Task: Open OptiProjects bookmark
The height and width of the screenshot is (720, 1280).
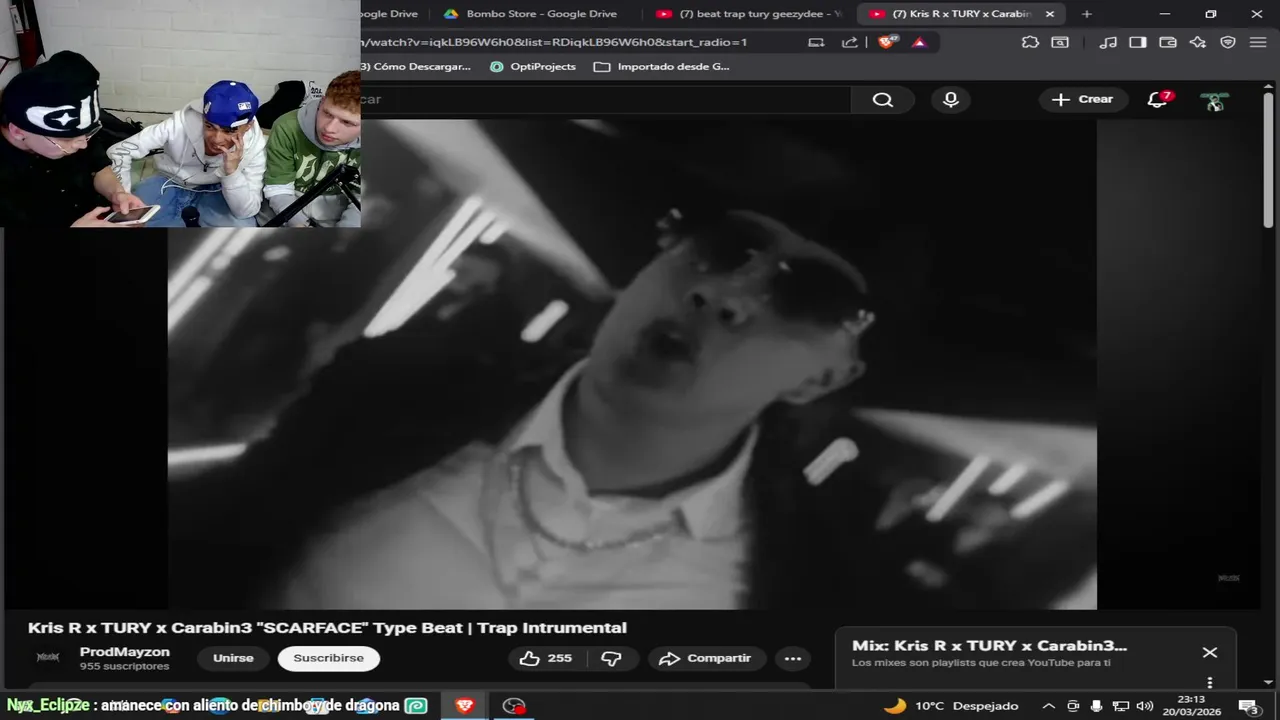Action: coord(532,67)
